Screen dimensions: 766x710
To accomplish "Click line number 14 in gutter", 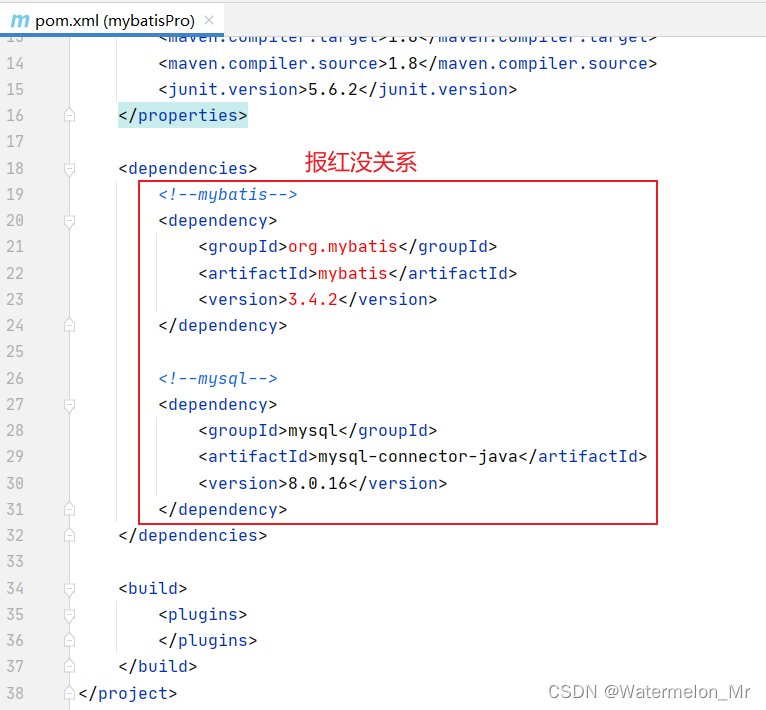I will coord(15,64).
